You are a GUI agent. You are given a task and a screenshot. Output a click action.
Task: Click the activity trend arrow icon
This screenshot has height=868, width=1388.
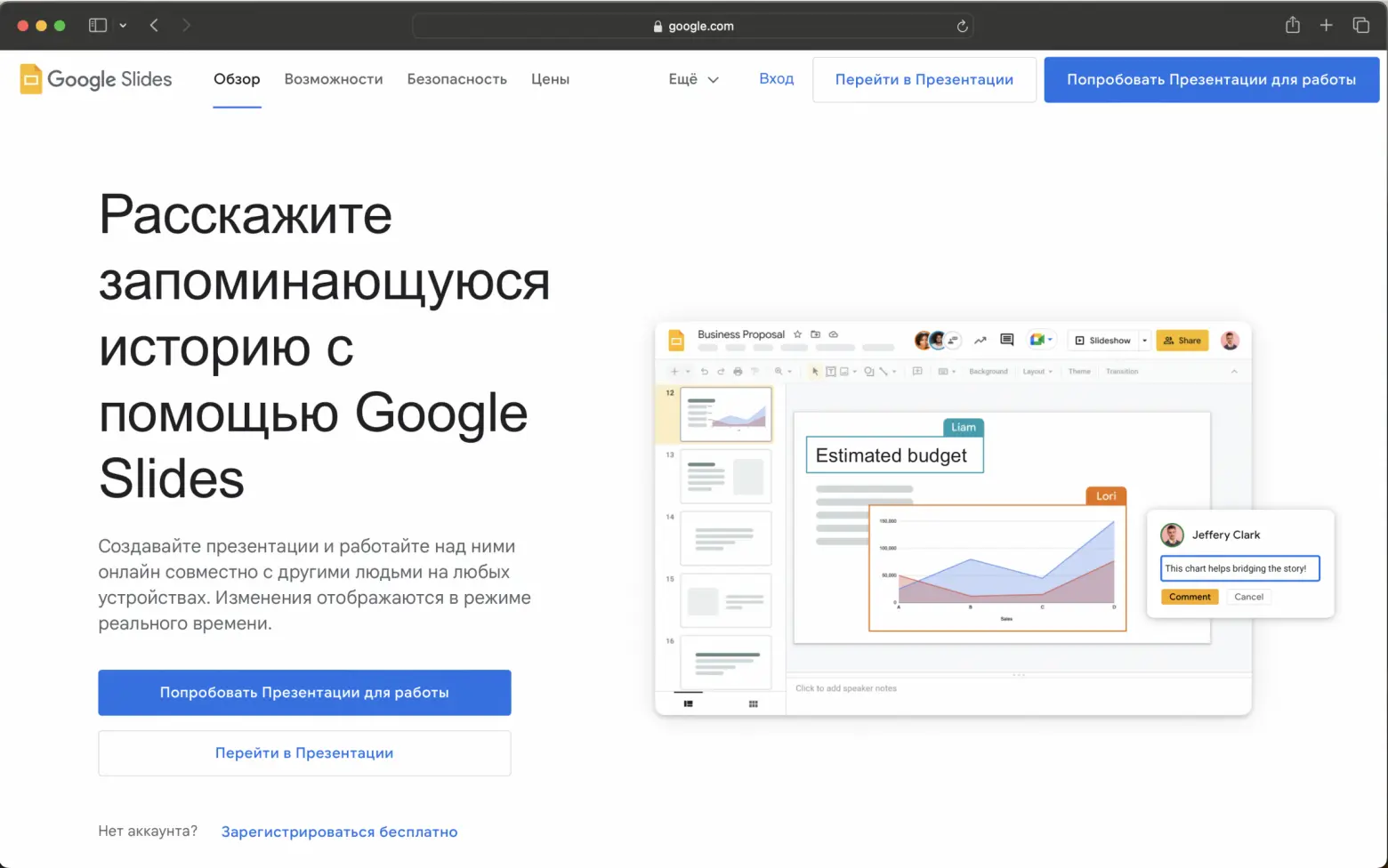[x=980, y=340]
